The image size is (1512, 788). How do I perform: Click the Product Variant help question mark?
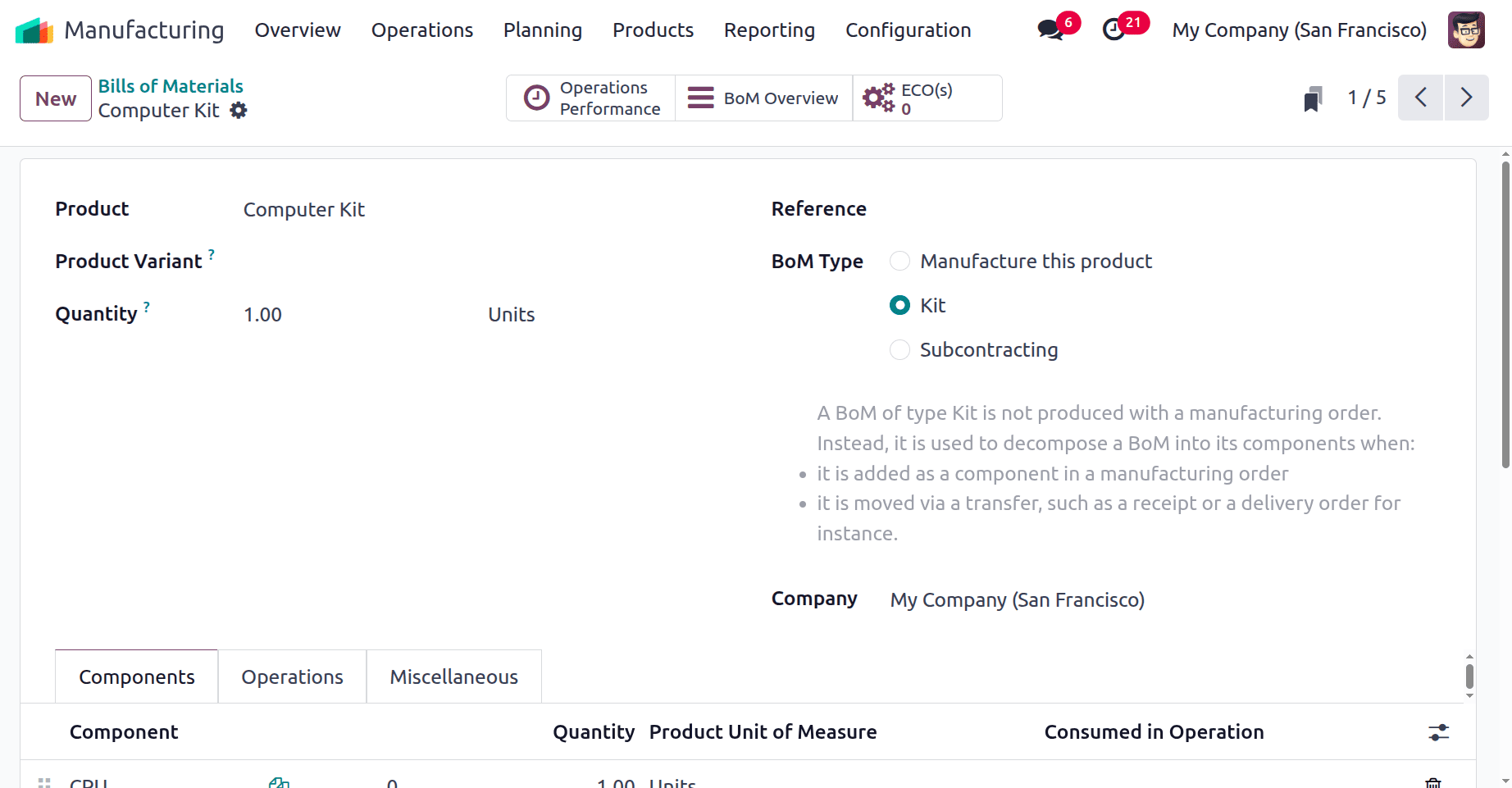(x=212, y=254)
